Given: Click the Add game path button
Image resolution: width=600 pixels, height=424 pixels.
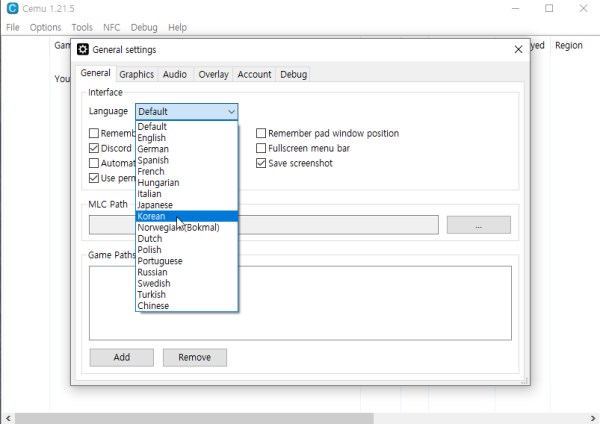Looking at the screenshot, I should point(121,357).
